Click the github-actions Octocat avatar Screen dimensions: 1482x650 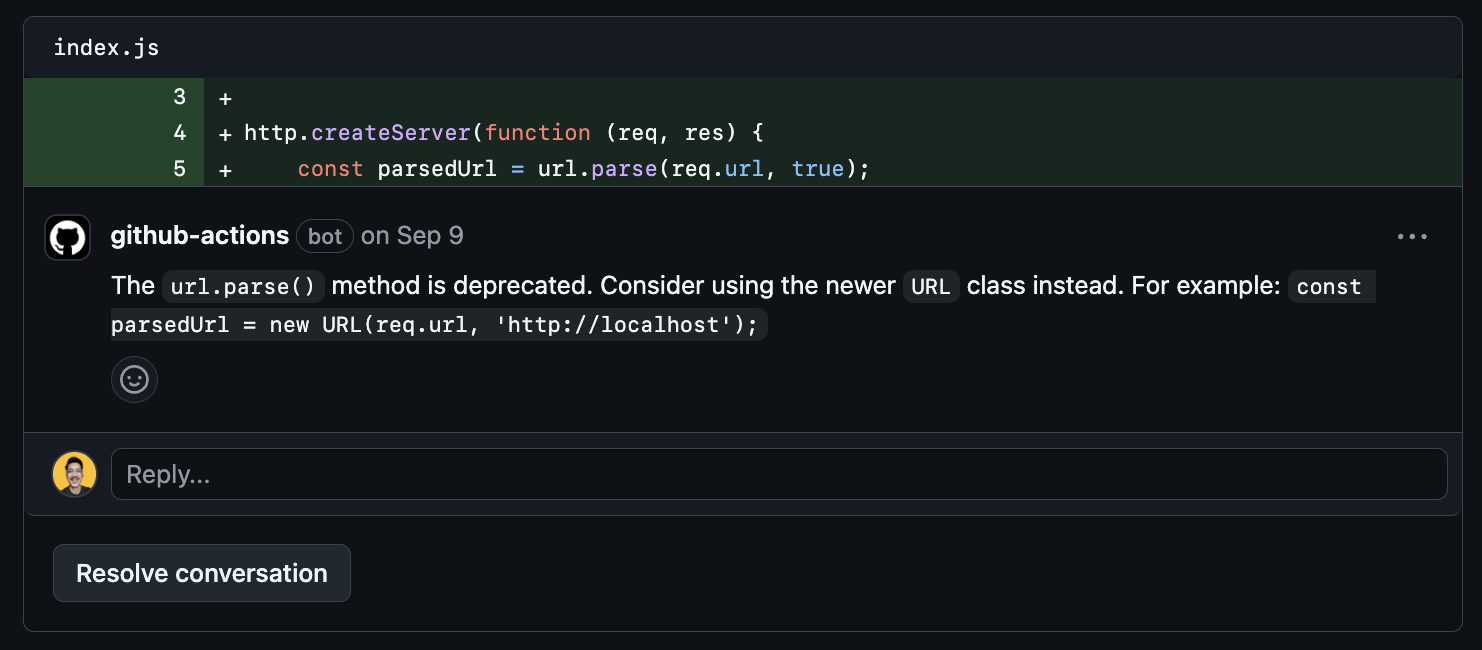[x=68, y=238]
